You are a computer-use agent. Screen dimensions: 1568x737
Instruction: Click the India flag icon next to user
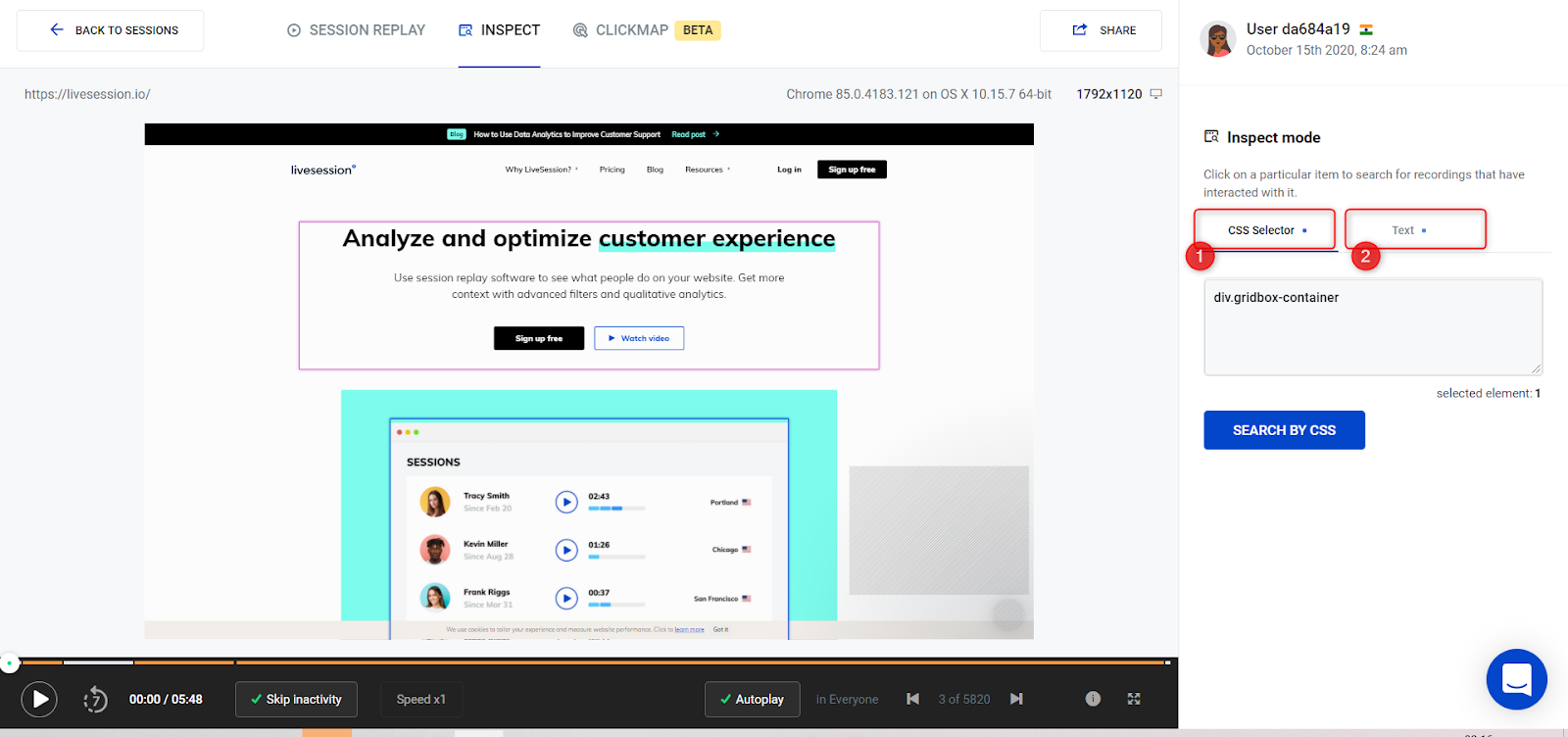point(1366,30)
